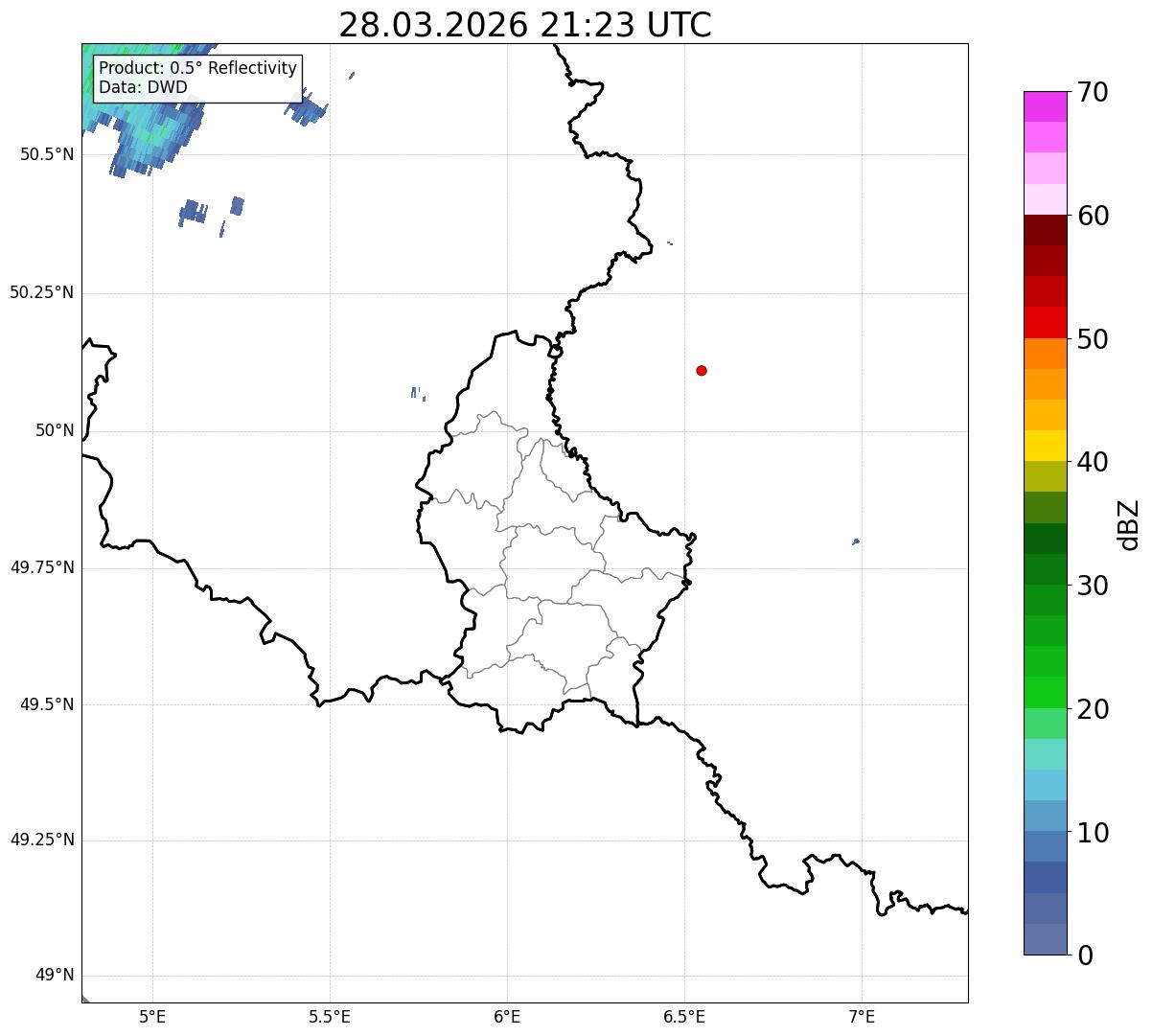The width and height of the screenshot is (1152, 1036).
Task: Click the 6.5°E longitude label
Action: 684,1016
